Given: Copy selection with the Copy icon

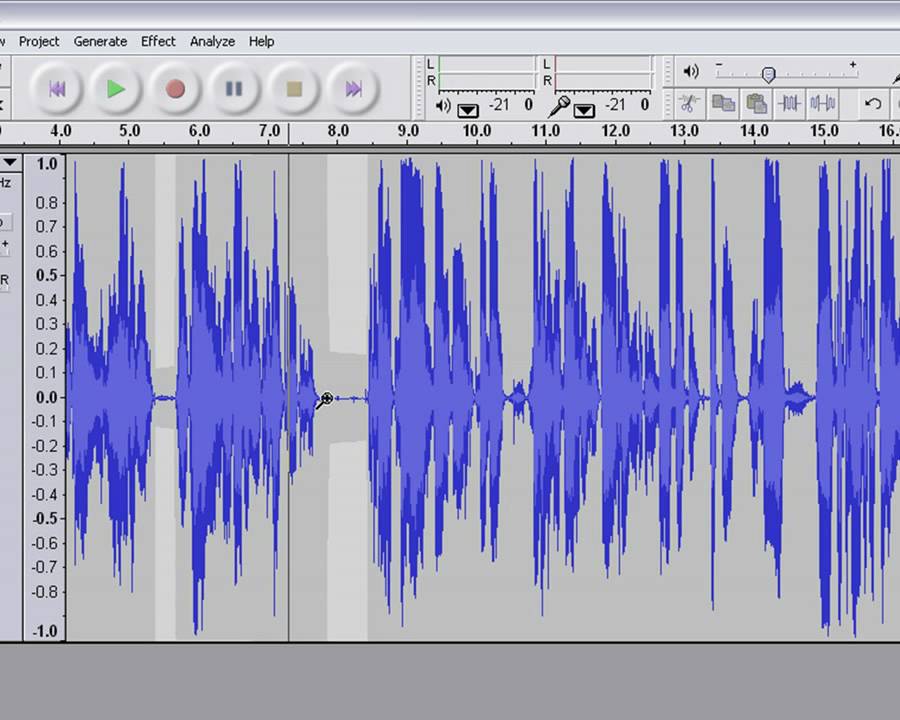Looking at the screenshot, I should [x=723, y=104].
